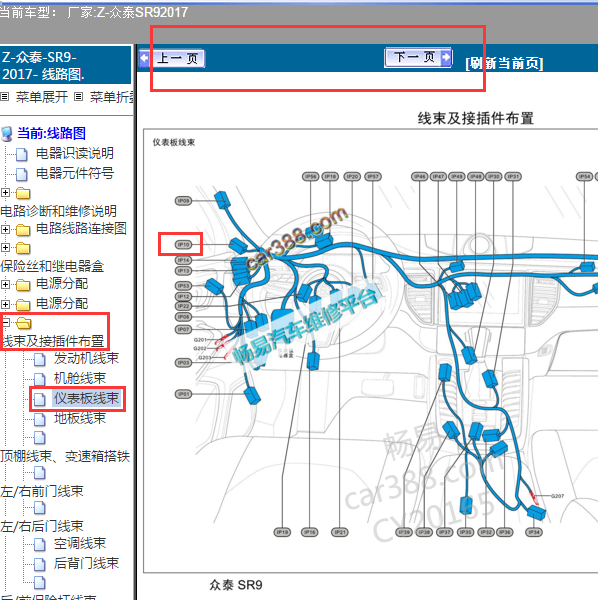This screenshot has width=598, height=600.
Task: Select the 电路诊断和维修说明 folder label
Action: pos(59,211)
